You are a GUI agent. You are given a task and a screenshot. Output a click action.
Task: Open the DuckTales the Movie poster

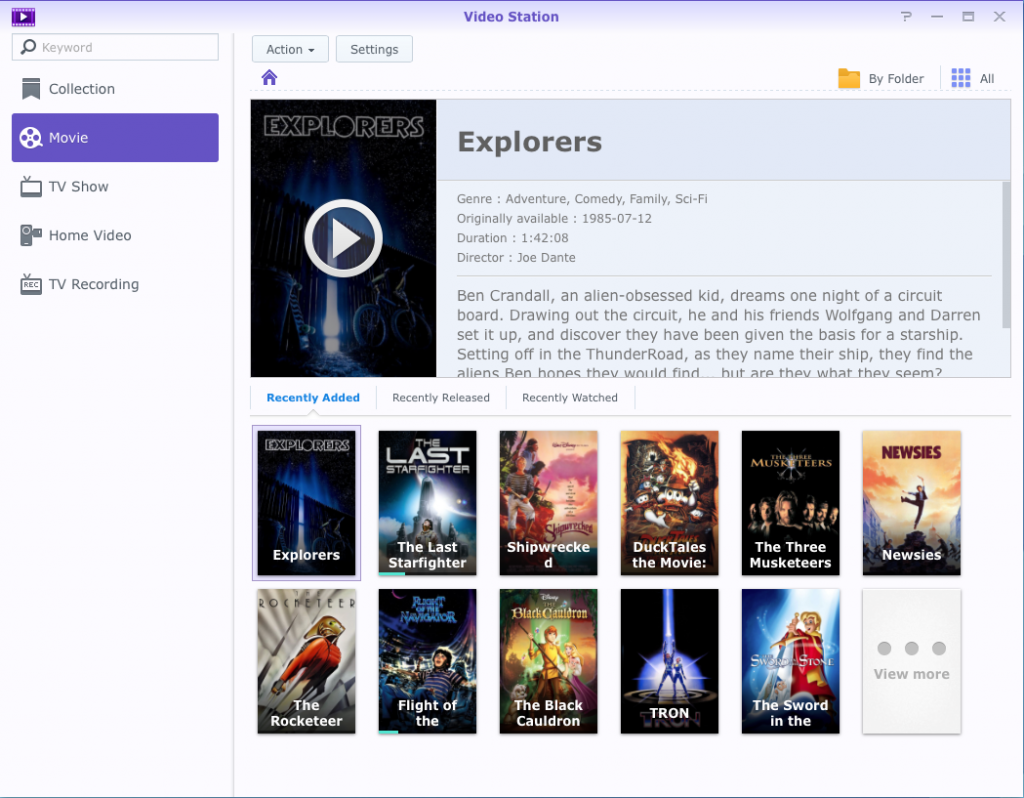669,503
